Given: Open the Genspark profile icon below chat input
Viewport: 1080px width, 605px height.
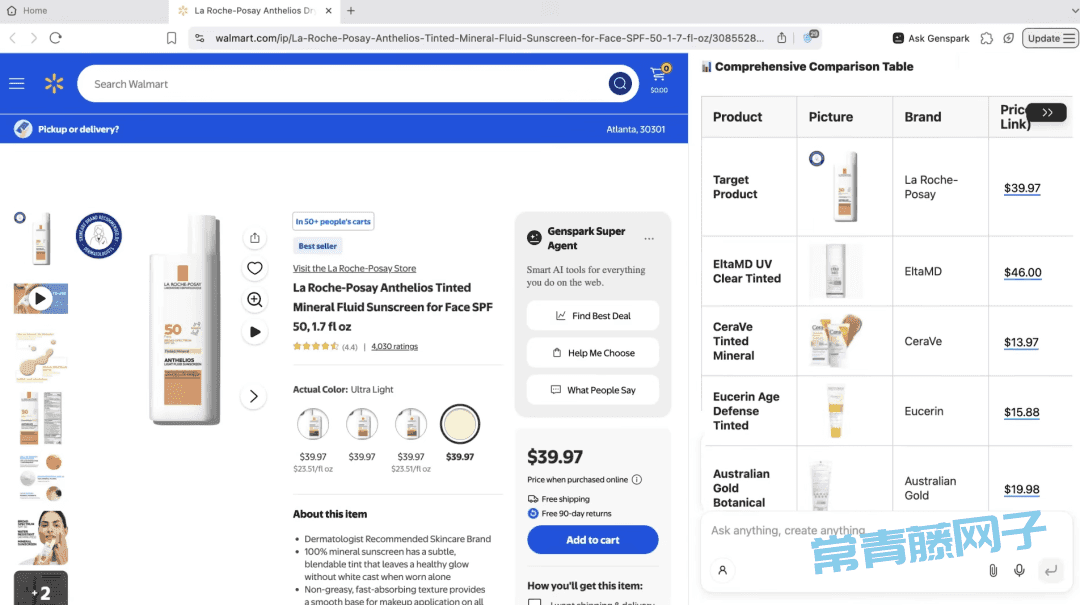Looking at the screenshot, I should click(x=723, y=571).
